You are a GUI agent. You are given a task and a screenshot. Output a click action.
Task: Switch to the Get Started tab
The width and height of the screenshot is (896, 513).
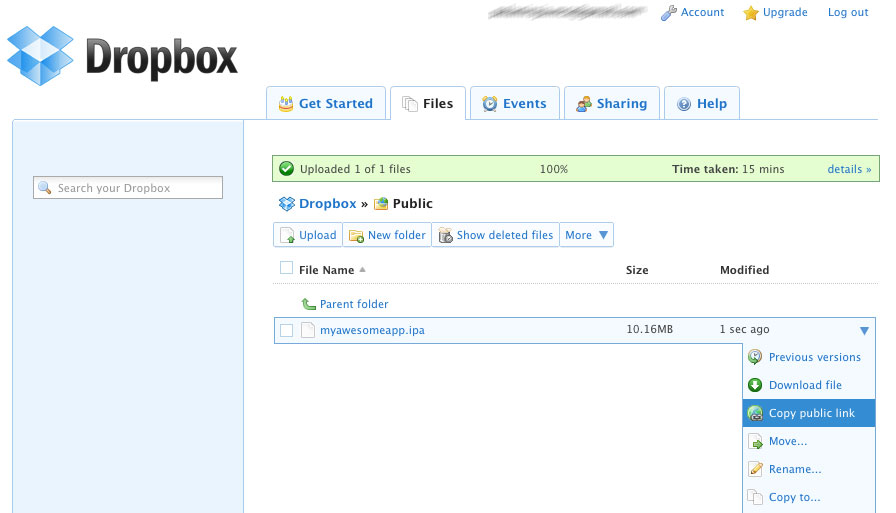[x=326, y=103]
